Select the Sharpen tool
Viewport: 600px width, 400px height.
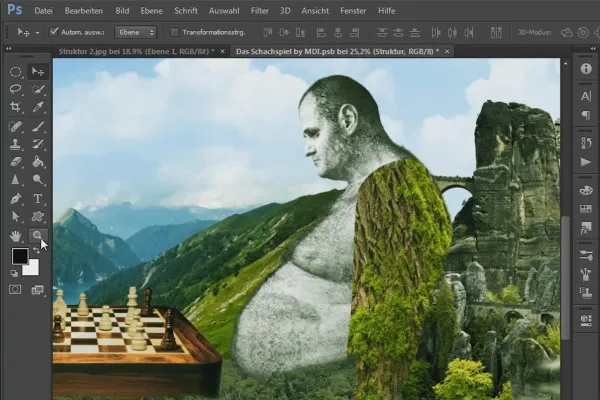coord(15,179)
